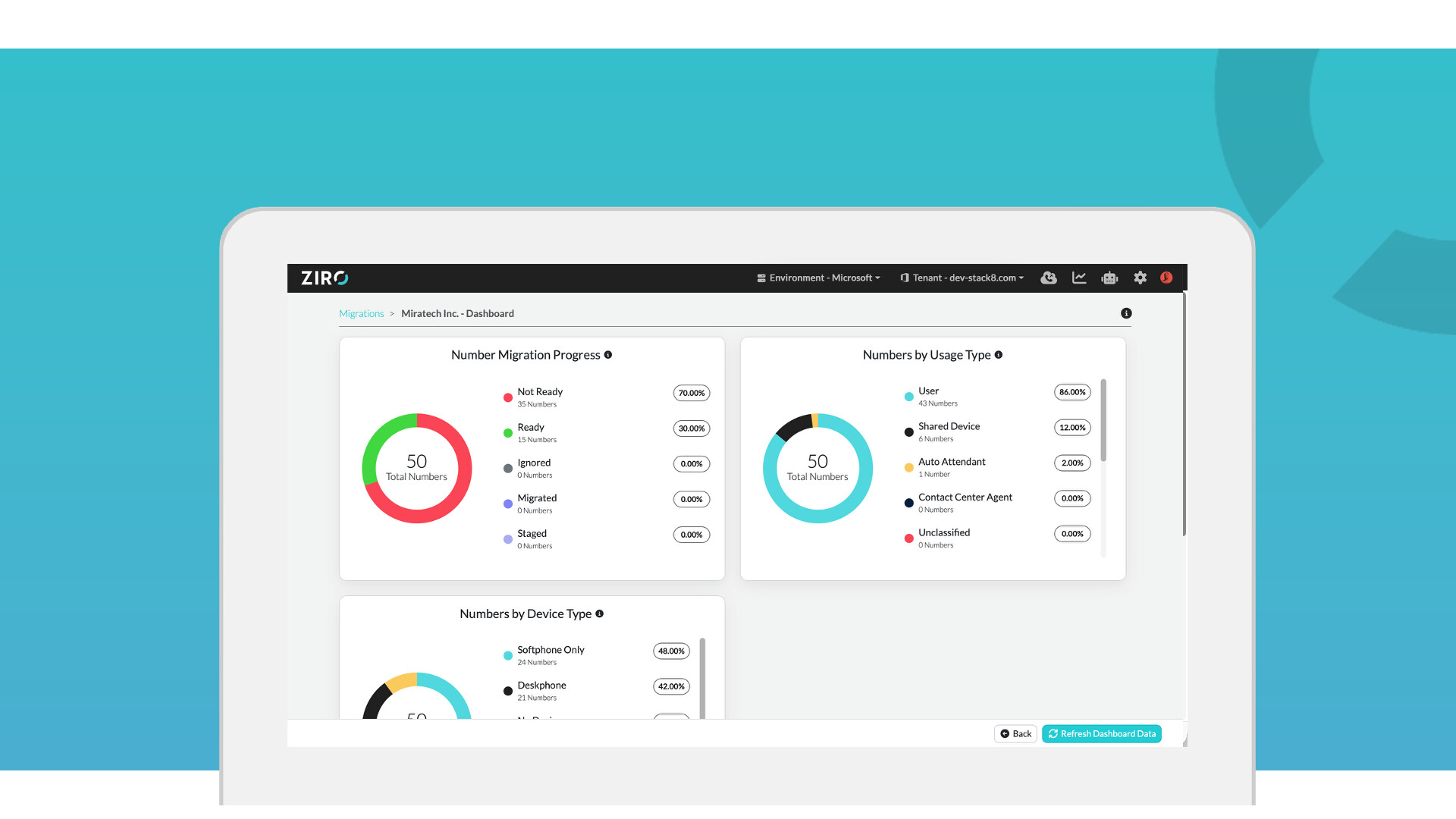Click the 0.00% badge for Migrated

[x=692, y=499]
